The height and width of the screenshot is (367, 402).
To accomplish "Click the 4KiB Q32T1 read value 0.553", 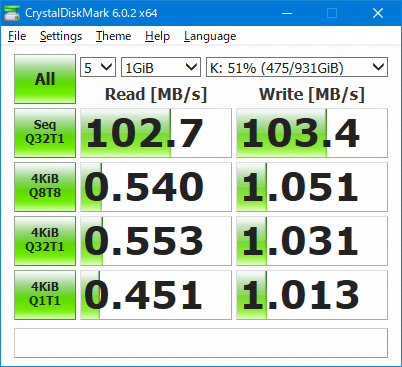I will 156,241.
